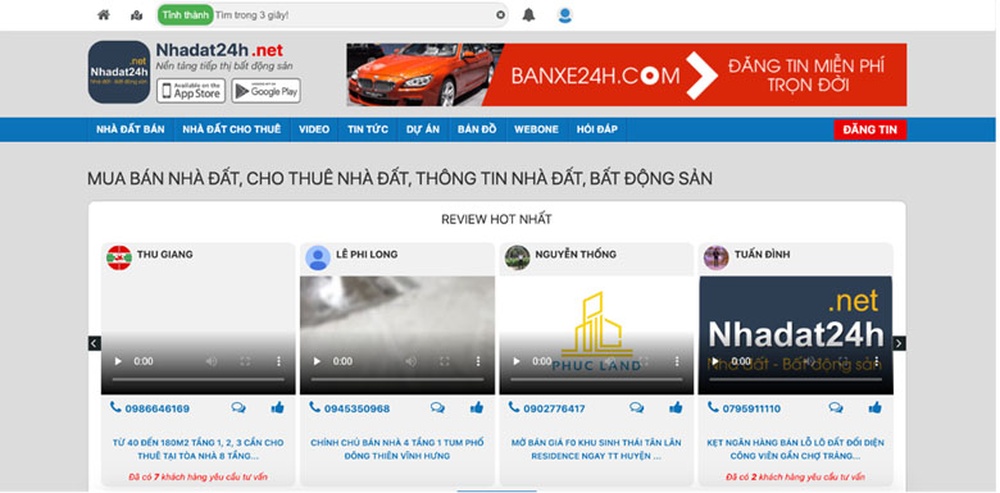
Task: Open more options on Lê Phi Long video
Action: (478, 361)
